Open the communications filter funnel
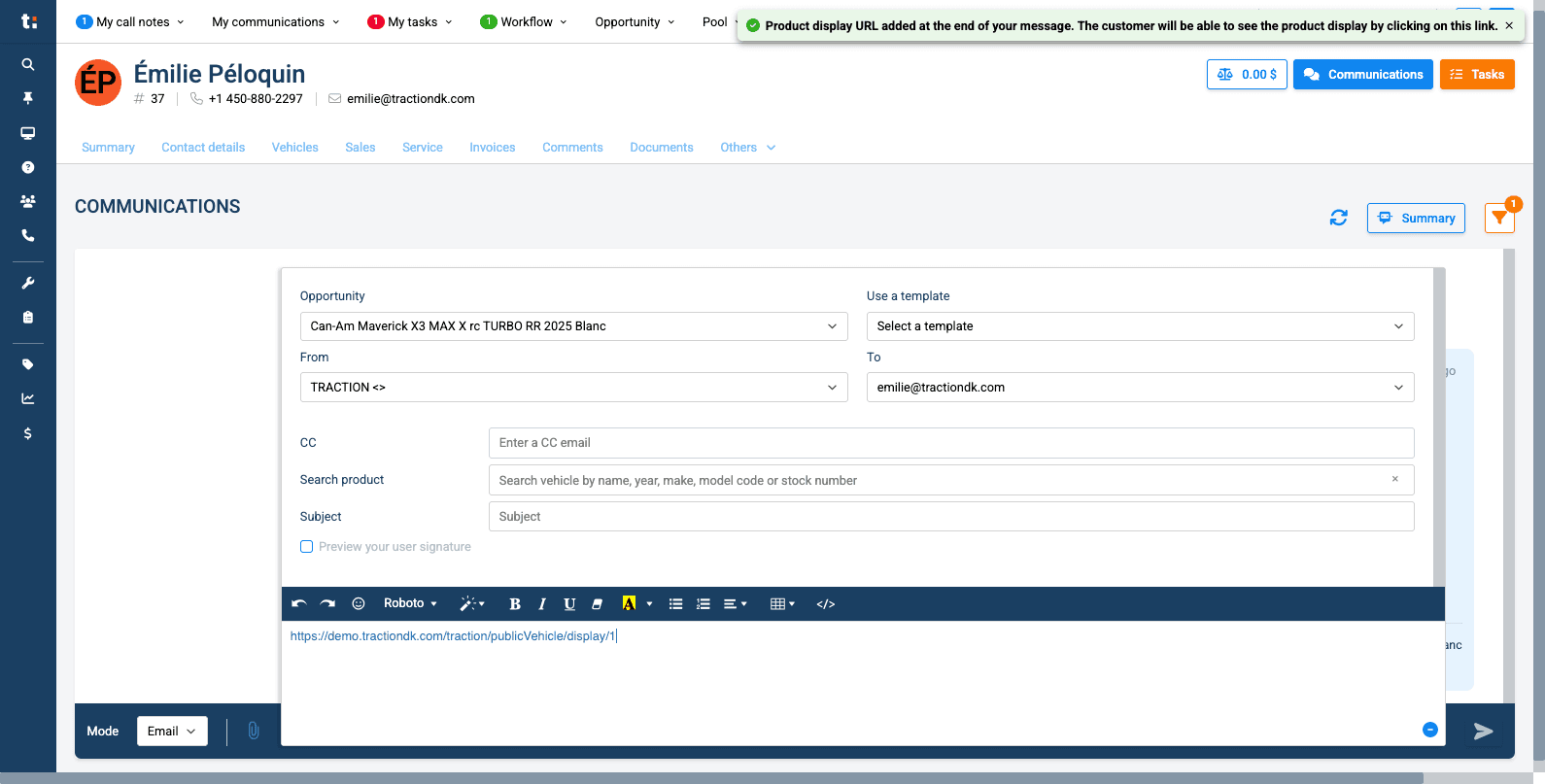Screen dimensions: 1545x784 pos(1499,219)
